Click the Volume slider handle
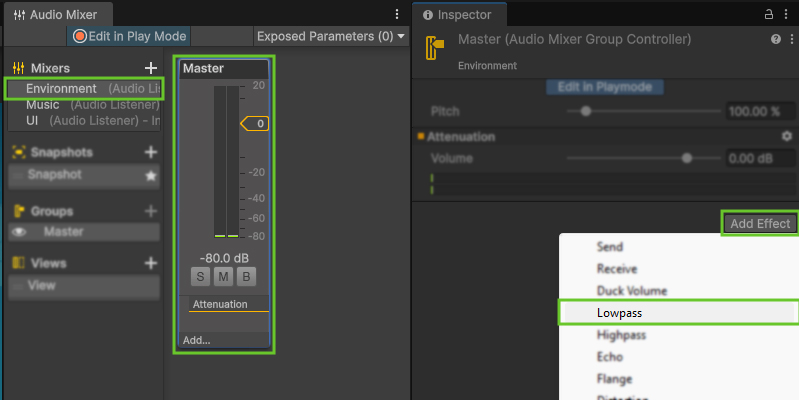799x400 pixels. (686, 158)
